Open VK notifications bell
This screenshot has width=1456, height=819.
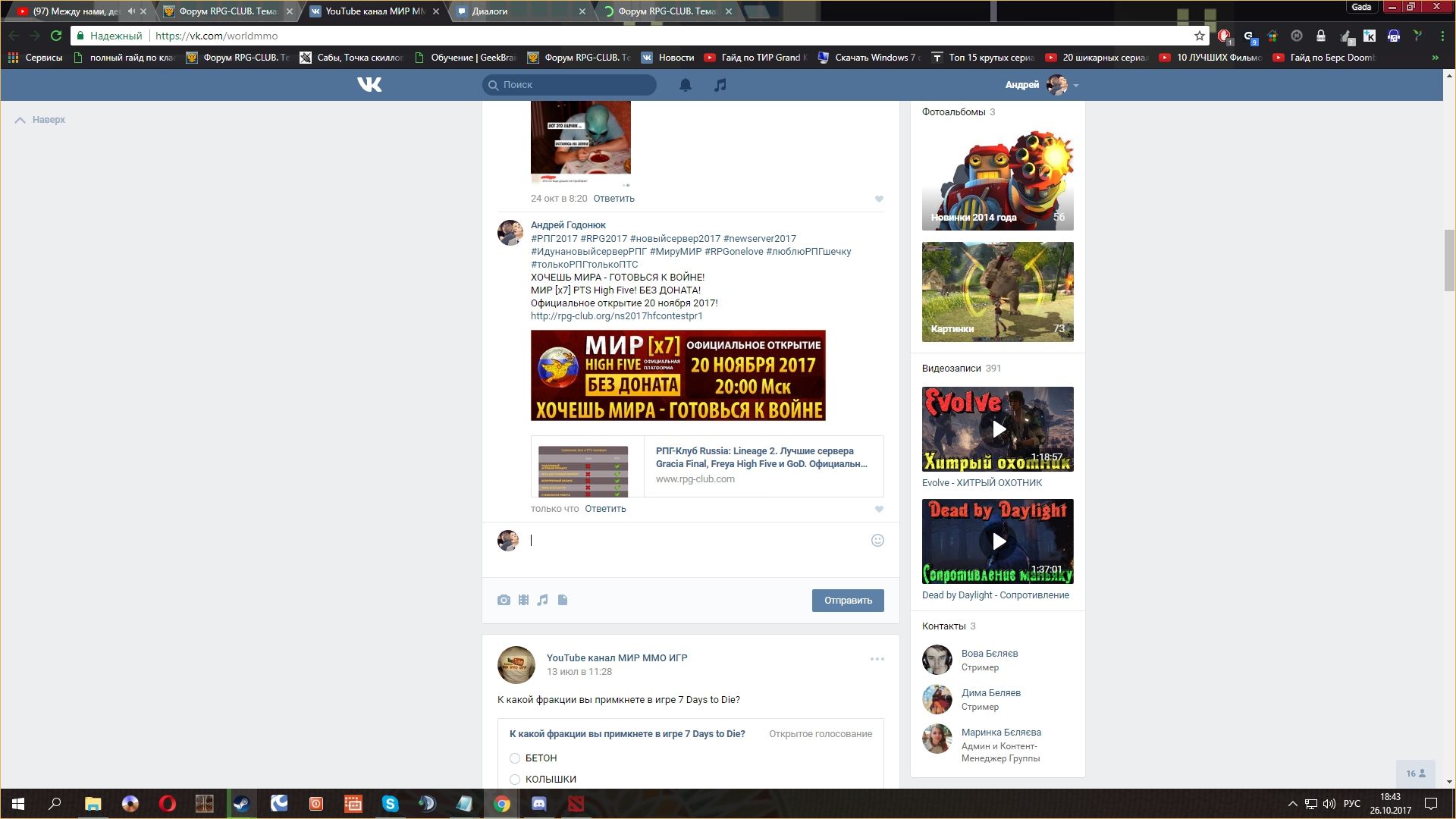click(x=685, y=85)
